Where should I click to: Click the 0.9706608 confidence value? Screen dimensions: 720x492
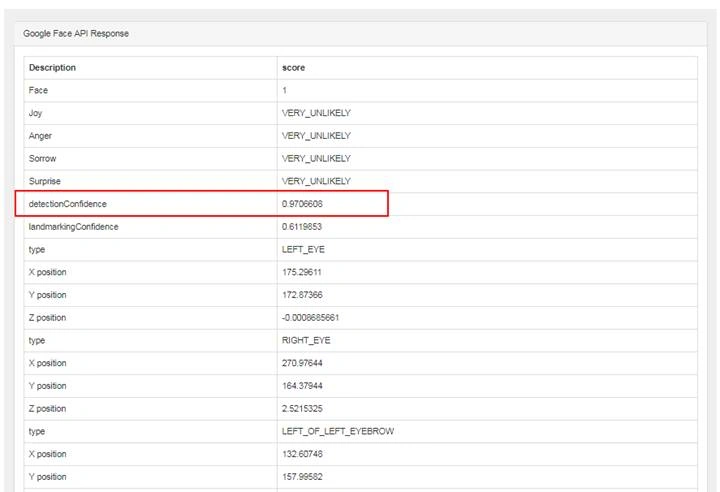click(302, 204)
